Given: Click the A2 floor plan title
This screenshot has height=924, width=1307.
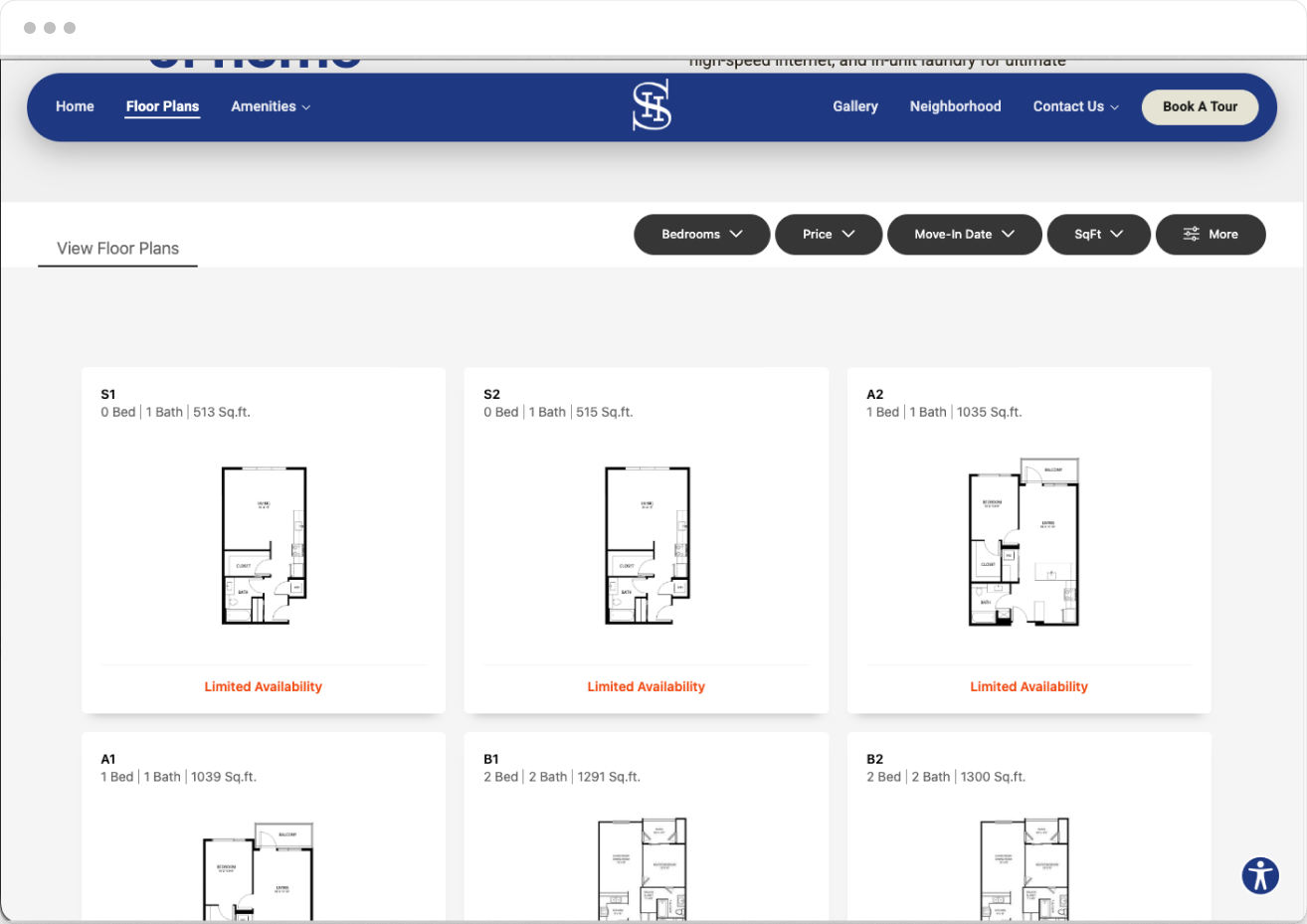Looking at the screenshot, I should (x=875, y=395).
